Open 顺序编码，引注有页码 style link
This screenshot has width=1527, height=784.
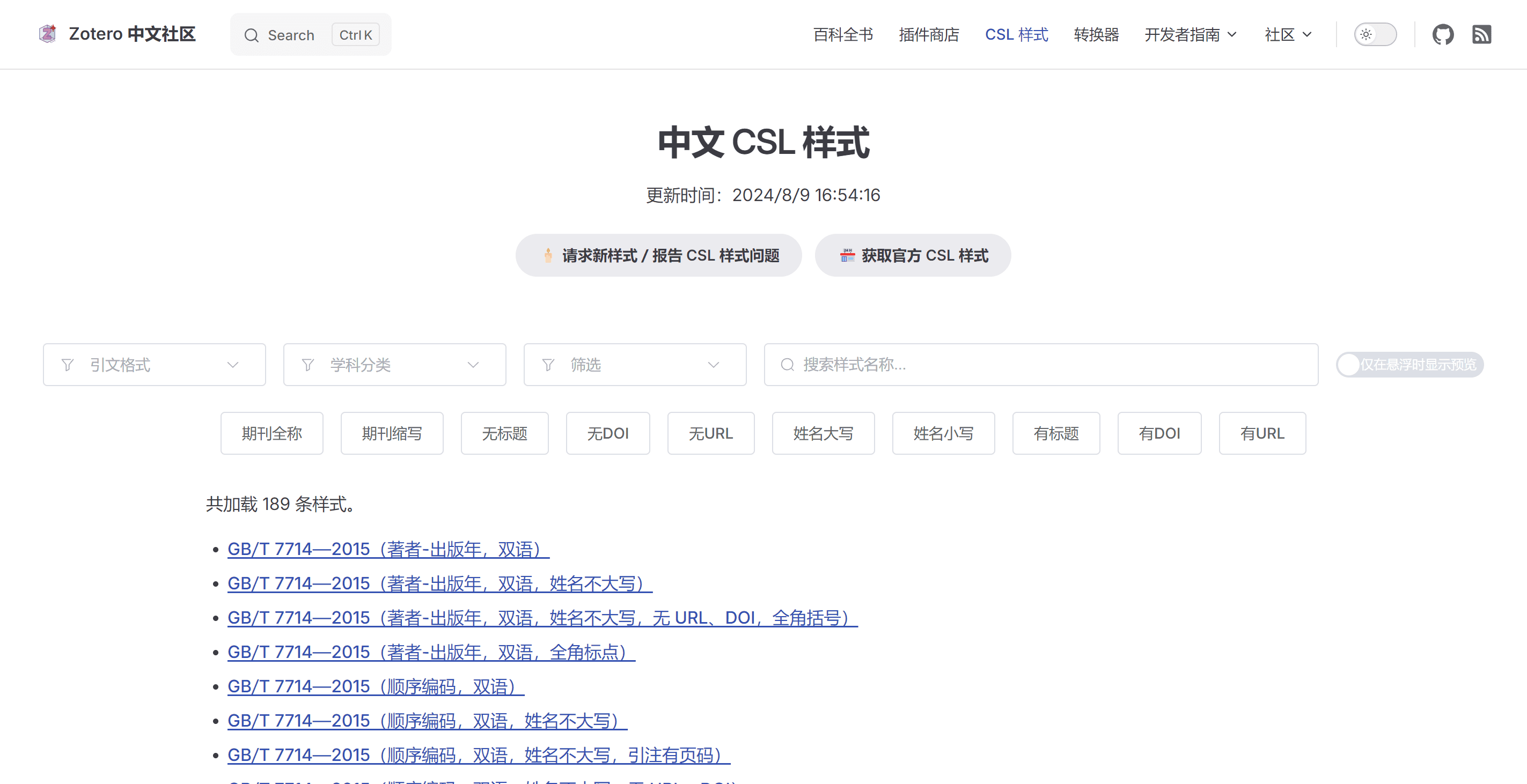point(479,756)
